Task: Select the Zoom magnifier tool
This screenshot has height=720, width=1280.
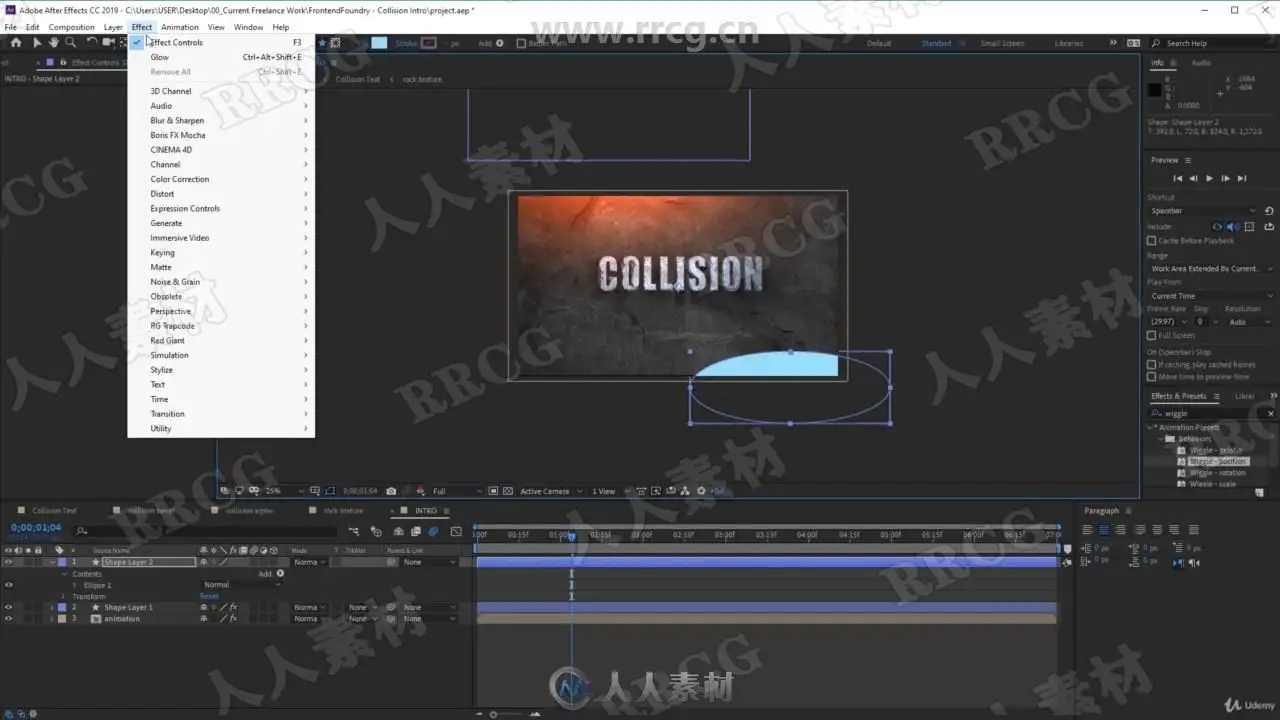Action: (70, 43)
